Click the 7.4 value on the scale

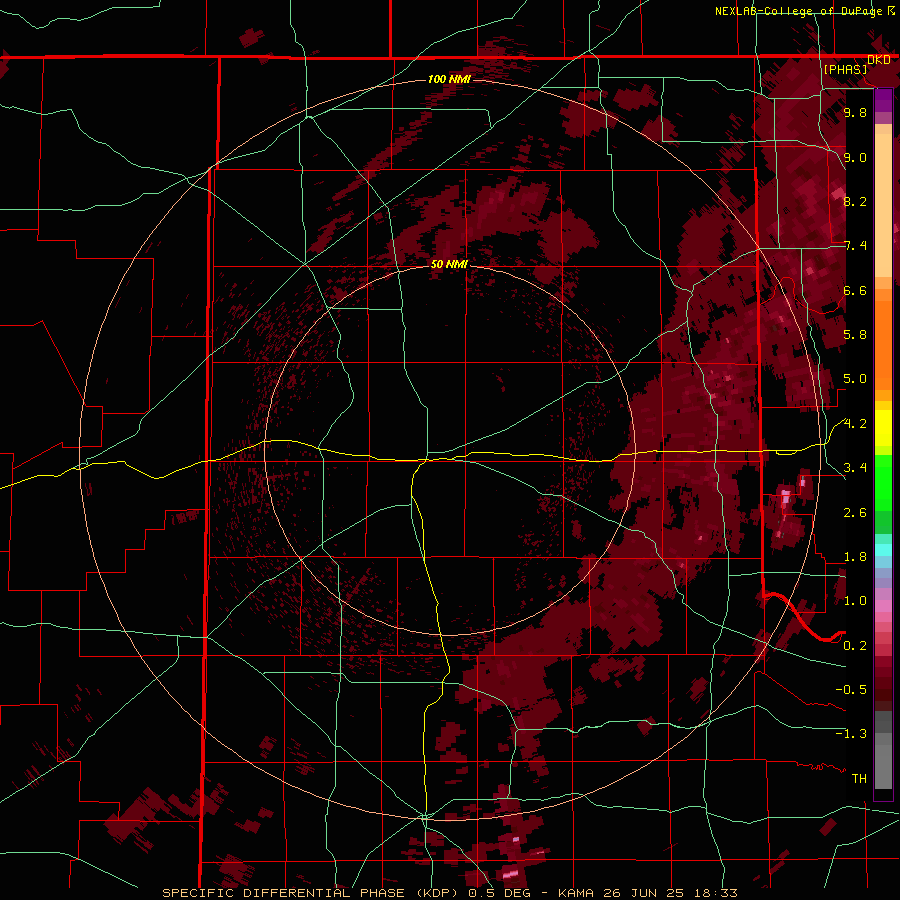(x=855, y=246)
